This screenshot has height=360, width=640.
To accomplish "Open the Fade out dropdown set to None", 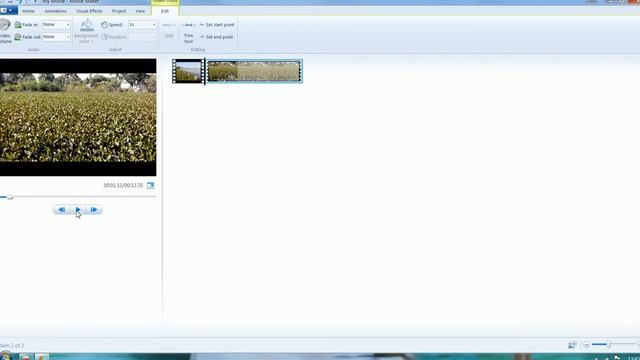I will [x=56, y=37].
